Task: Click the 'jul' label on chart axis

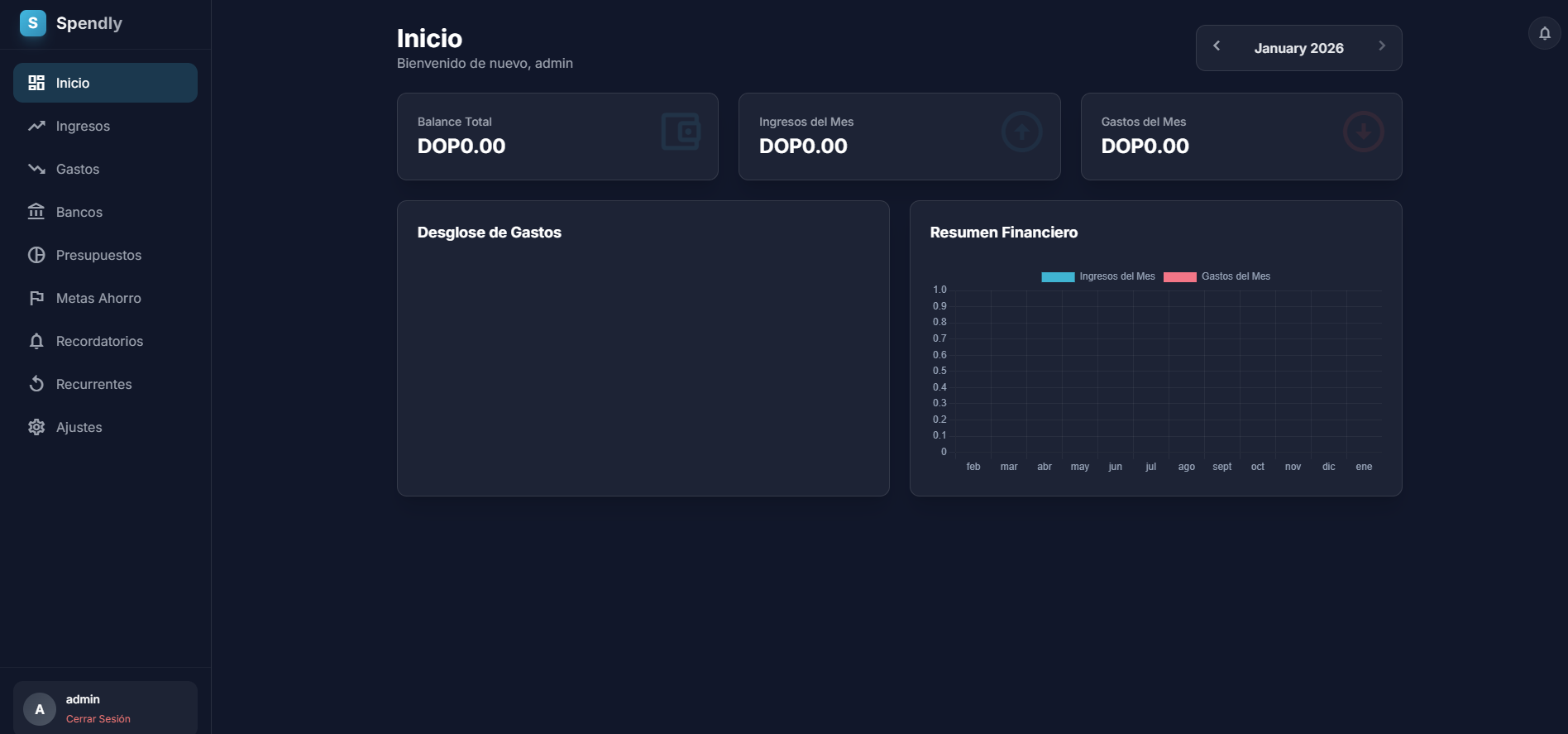Action: 1150,467
